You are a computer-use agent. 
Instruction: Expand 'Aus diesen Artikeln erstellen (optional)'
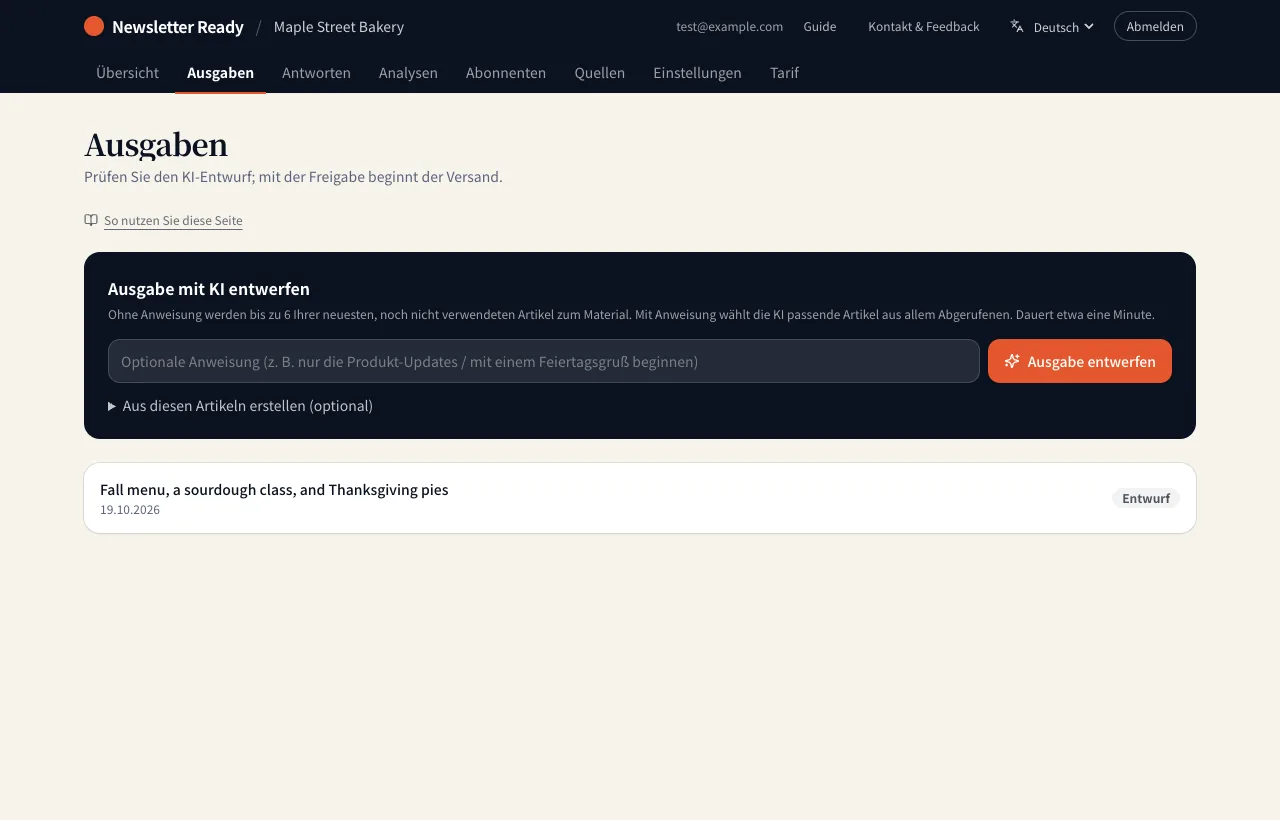[x=240, y=406]
